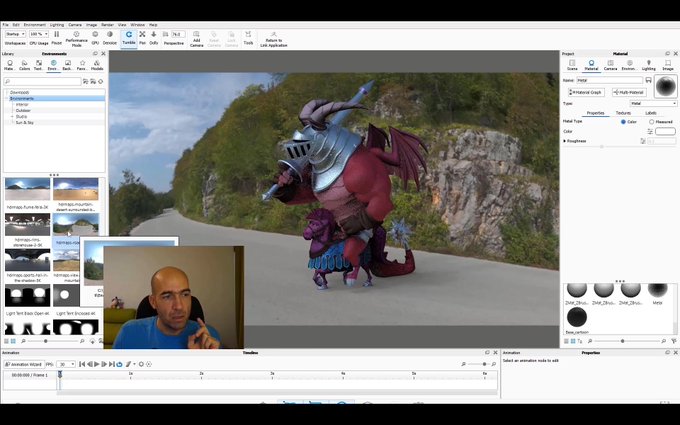Screen dimensions: 680x425
Task: Open the Render menu
Action: (107, 25)
